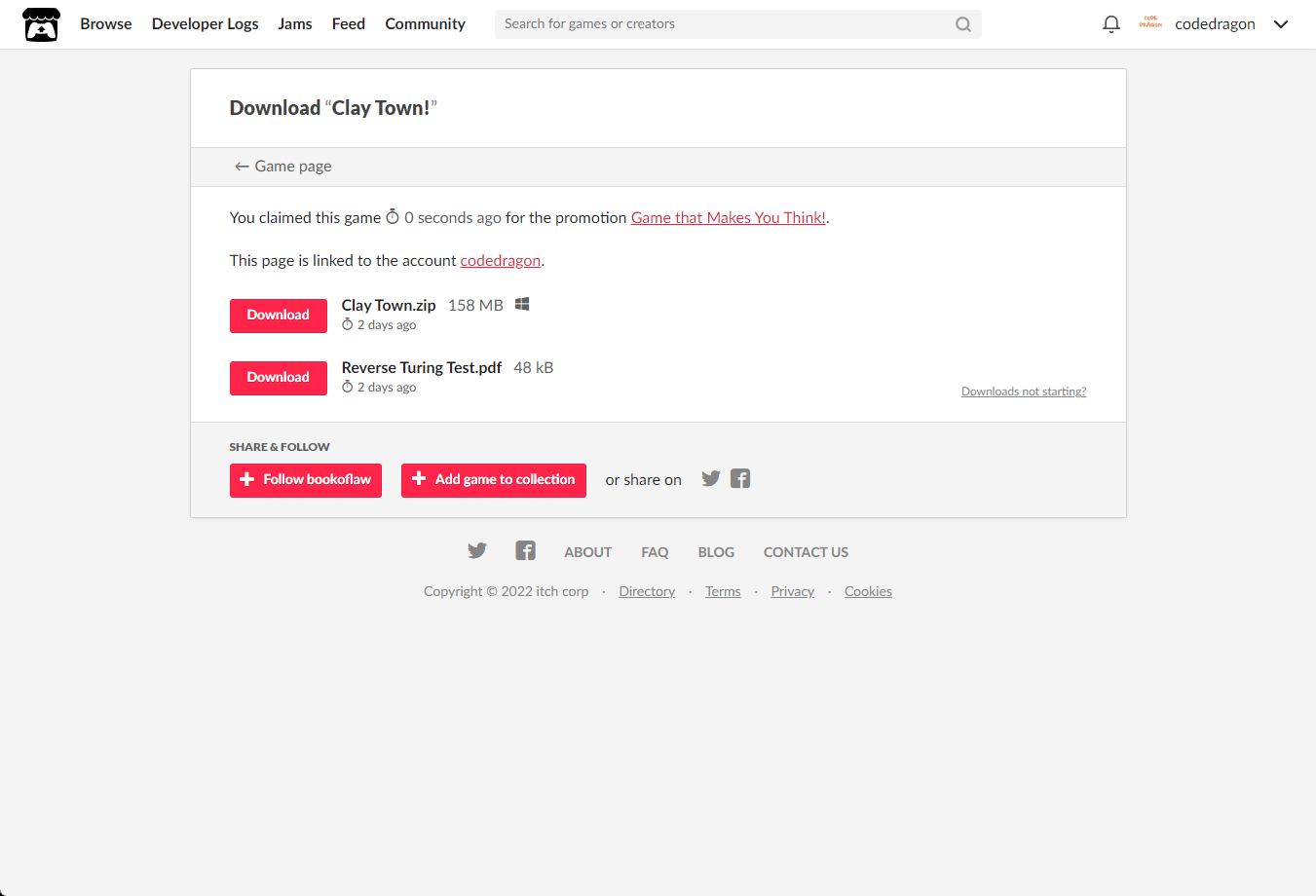Image resolution: width=1316 pixels, height=896 pixels.
Task: Follow bookoflaw
Action: (306, 480)
